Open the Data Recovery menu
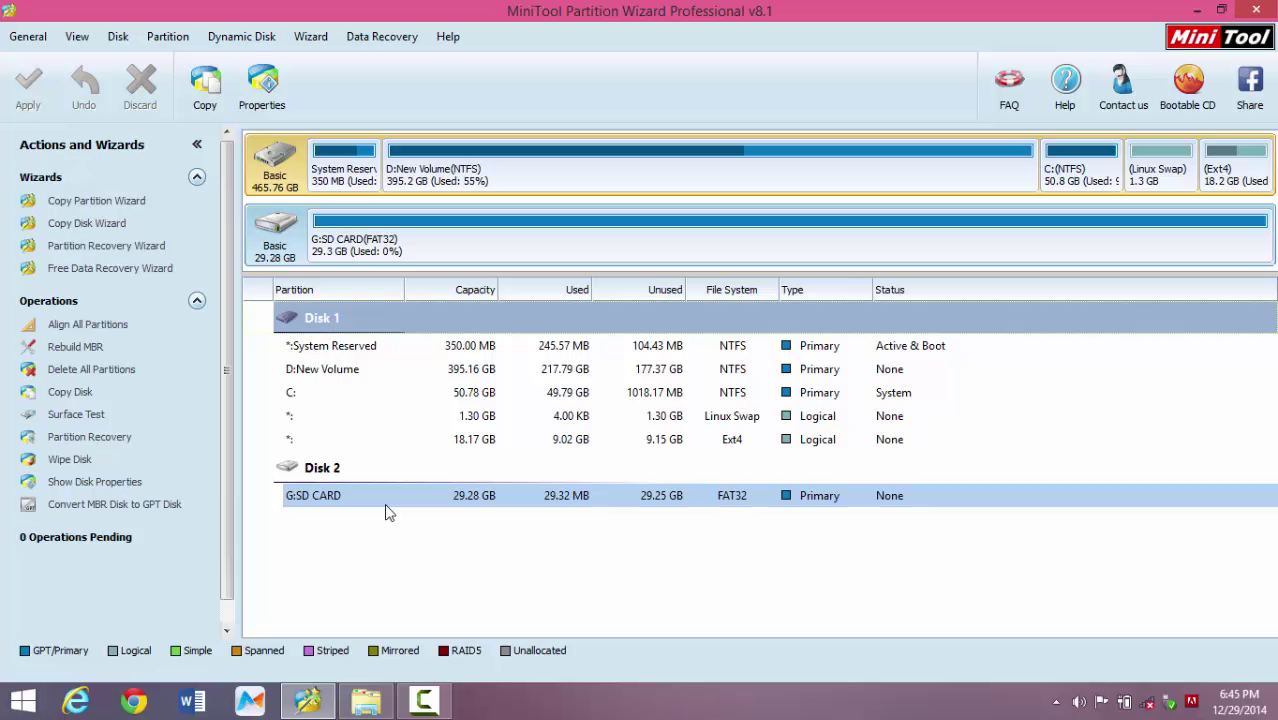Viewport: 1278px width, 720px height. click(382, 37)
